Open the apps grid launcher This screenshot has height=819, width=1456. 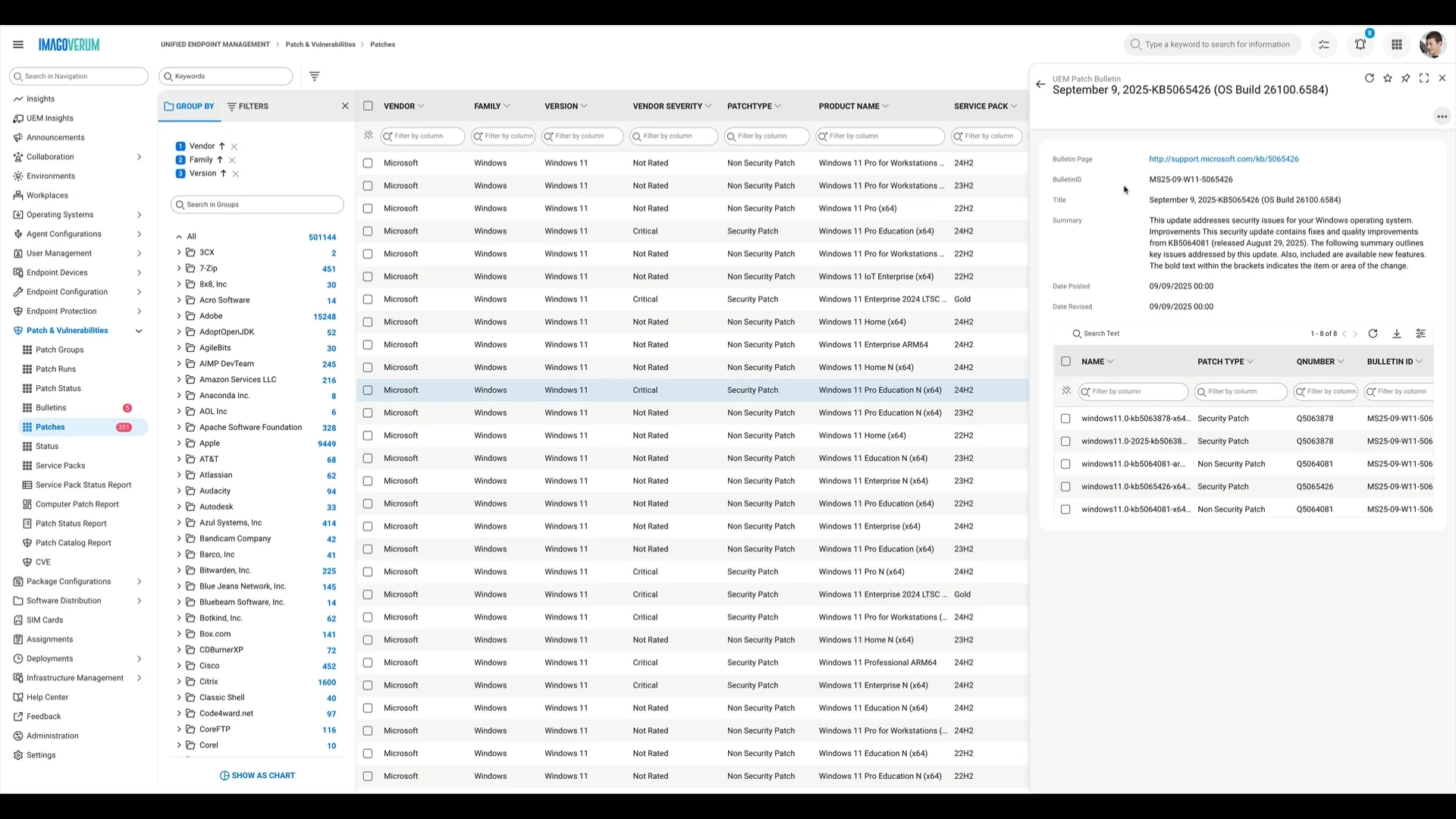pyautogui.click(x=1397, y=45)
